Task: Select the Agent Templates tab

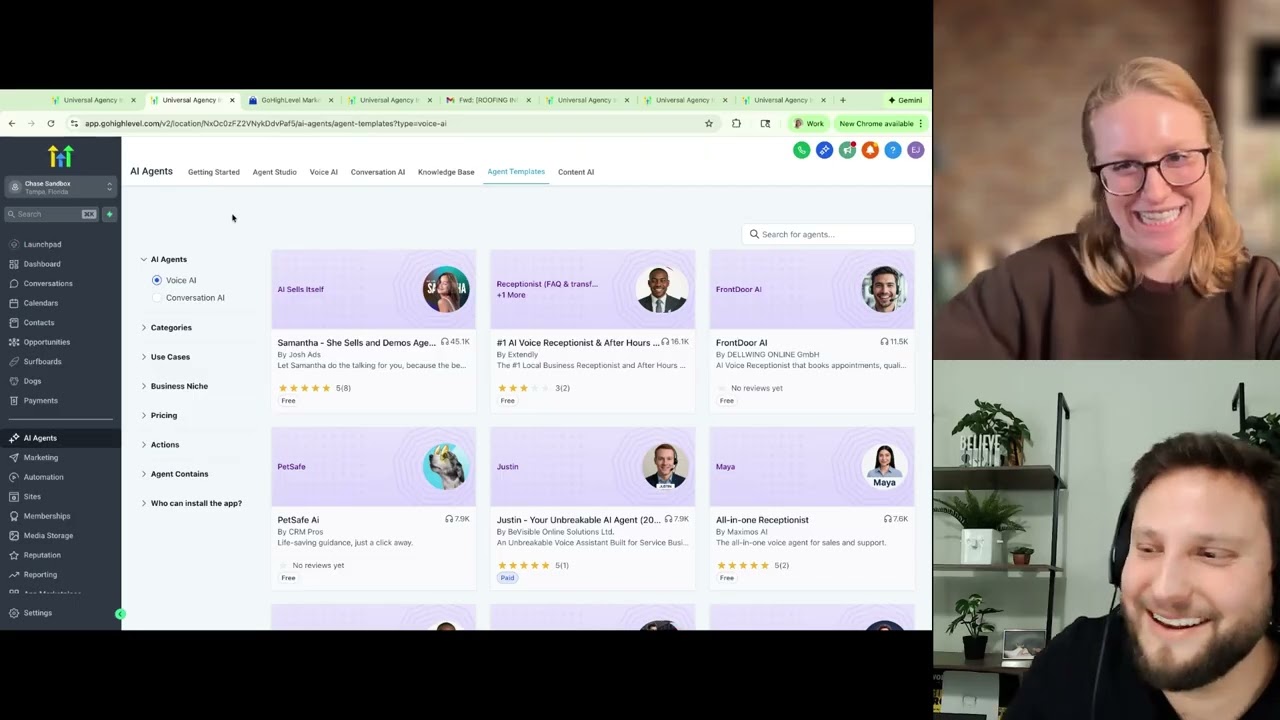Action: [x=516, y=172]
